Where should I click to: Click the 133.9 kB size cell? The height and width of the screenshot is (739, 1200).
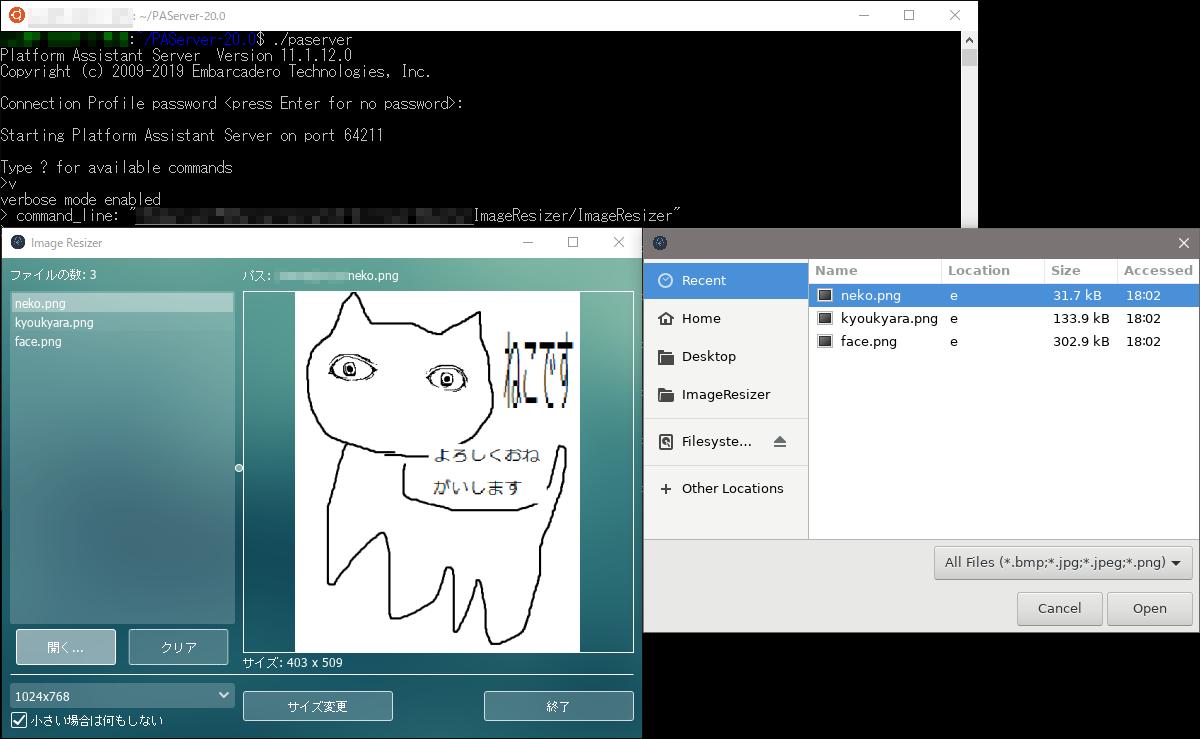1081,319
